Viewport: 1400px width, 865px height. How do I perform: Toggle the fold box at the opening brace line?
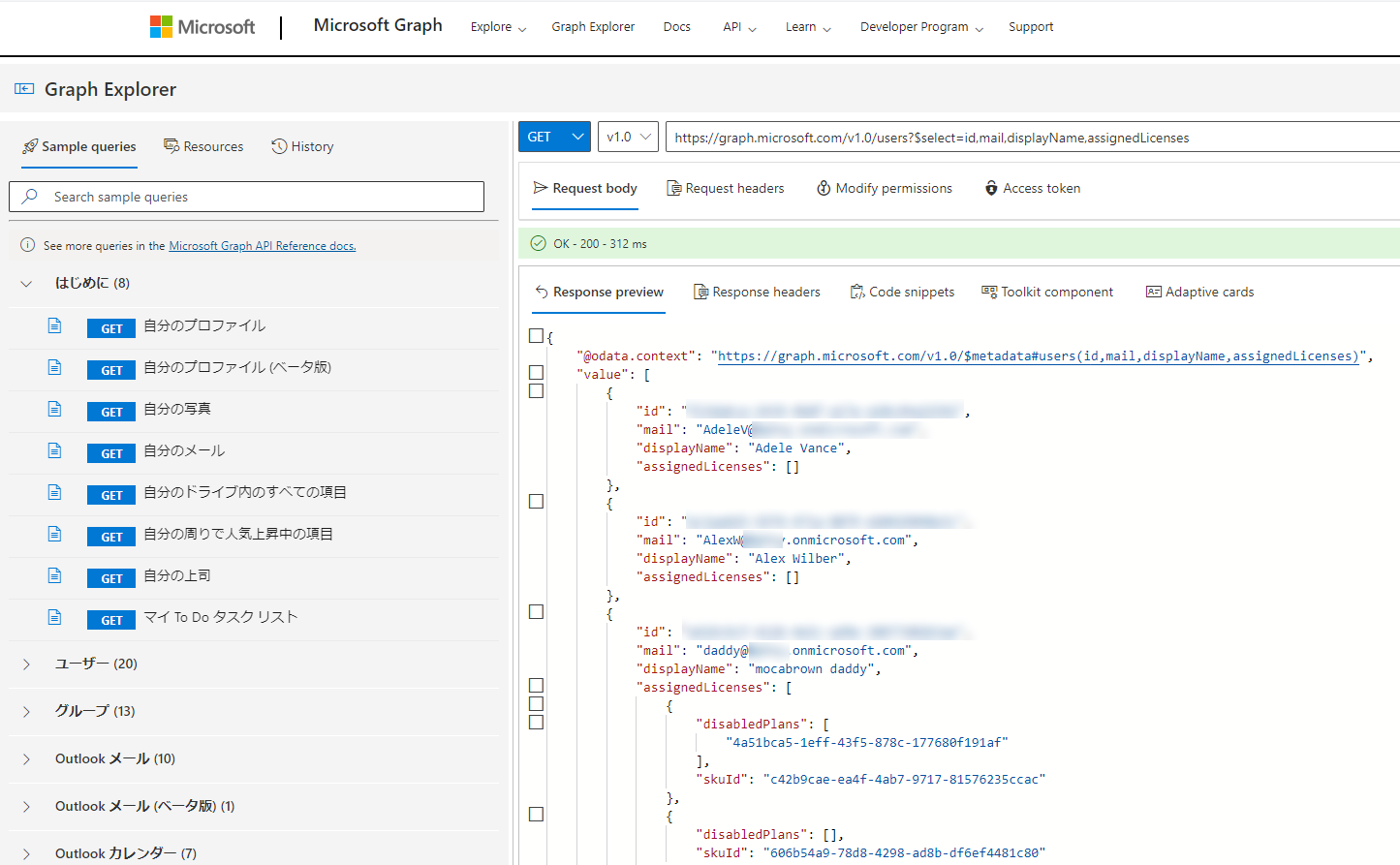(x=536, y=336)
